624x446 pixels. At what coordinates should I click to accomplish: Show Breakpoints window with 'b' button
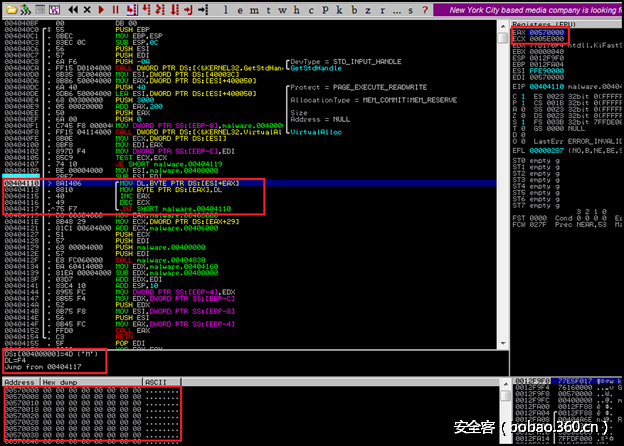click(x=355, y=10)
